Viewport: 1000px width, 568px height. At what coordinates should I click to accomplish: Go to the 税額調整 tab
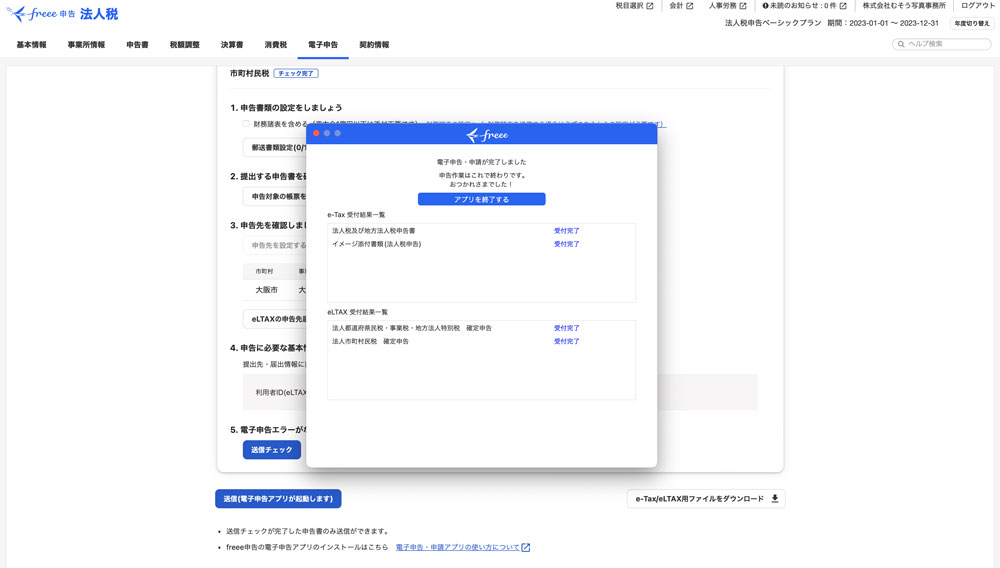[x=184, y=45]
